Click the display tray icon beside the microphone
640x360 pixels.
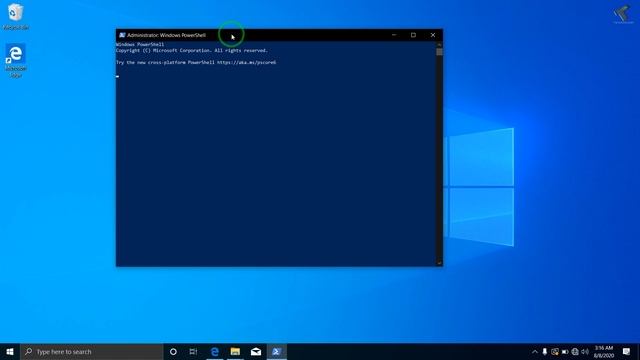555,351
